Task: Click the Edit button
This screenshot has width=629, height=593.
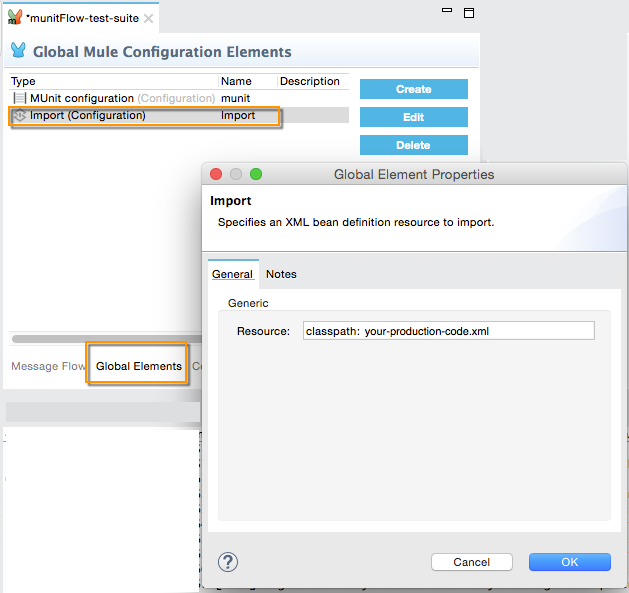Action: click(414, 117)
